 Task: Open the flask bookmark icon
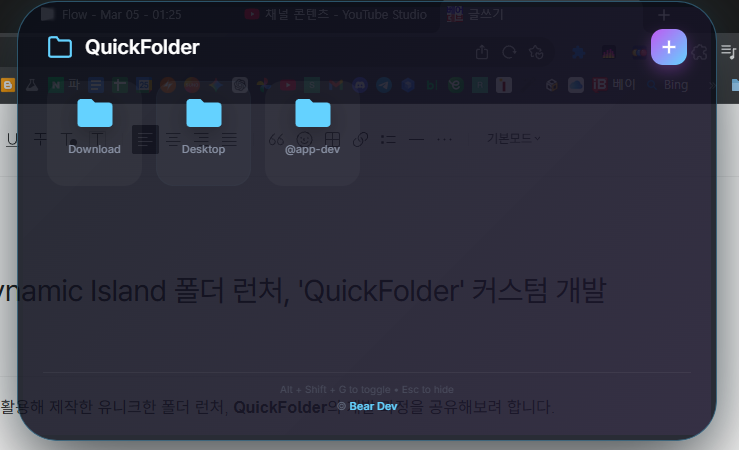tap(32, 85)
